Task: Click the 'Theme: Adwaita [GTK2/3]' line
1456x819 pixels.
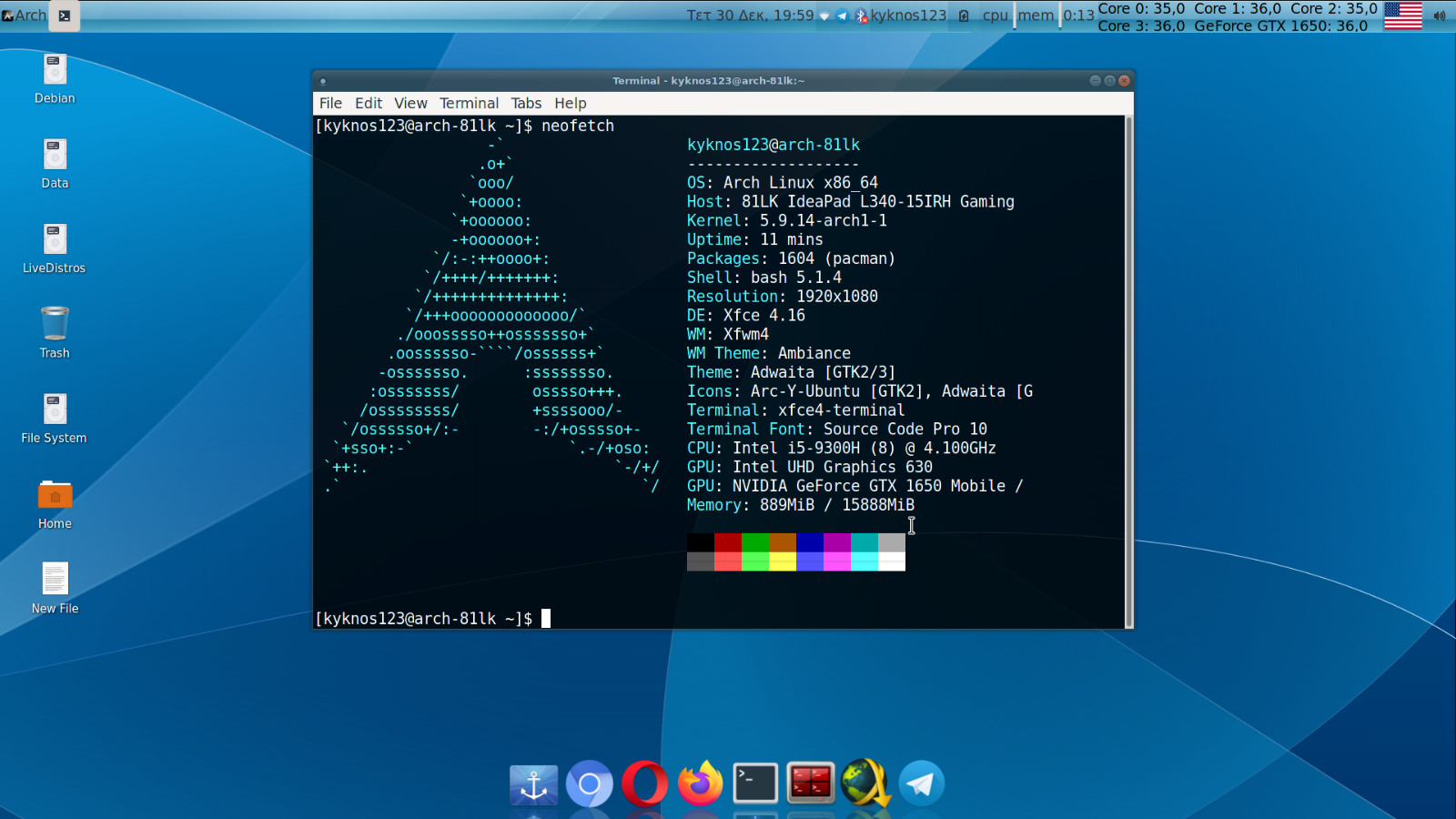Action: (x=792, y=372)
